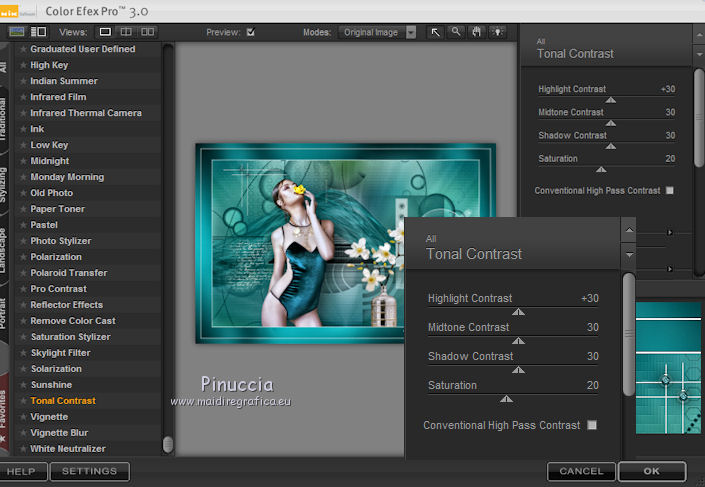
Task: Star the Pastel filter as favorite
Action: tap(23, 225)
